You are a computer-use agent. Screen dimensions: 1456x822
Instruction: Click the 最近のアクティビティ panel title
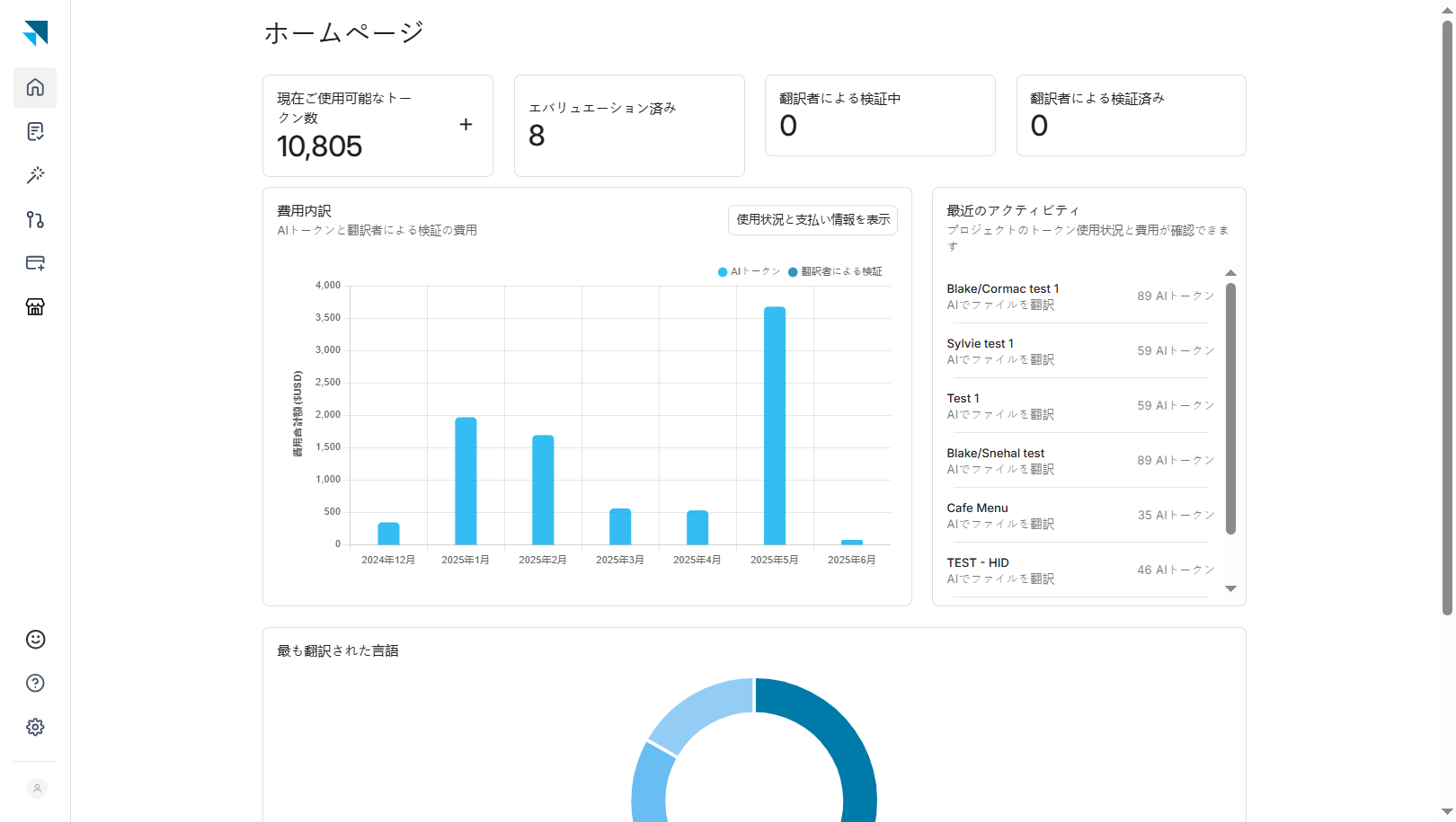click(x=1013, y=210)
